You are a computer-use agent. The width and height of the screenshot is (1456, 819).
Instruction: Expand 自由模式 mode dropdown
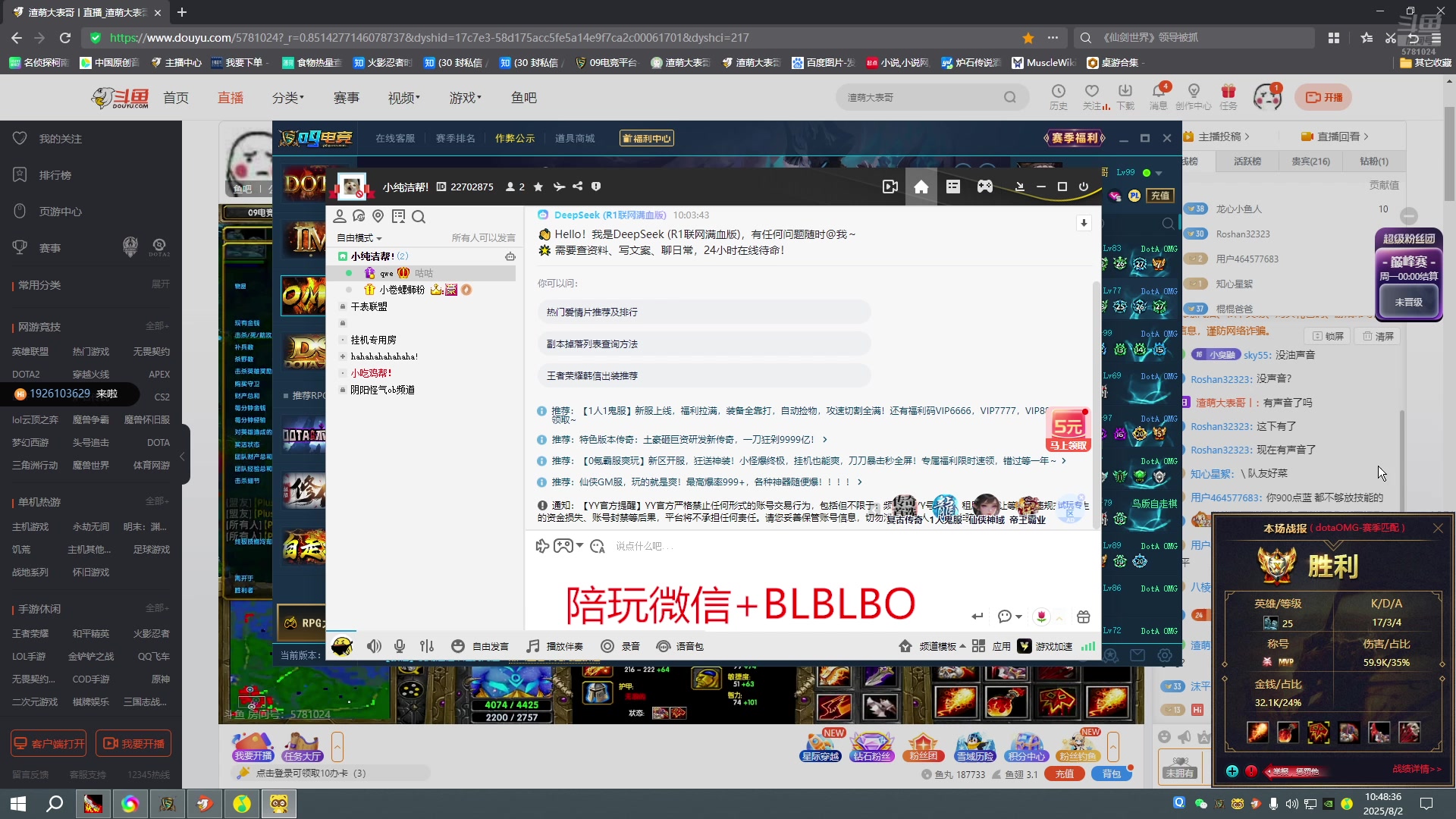pos(359,238)
